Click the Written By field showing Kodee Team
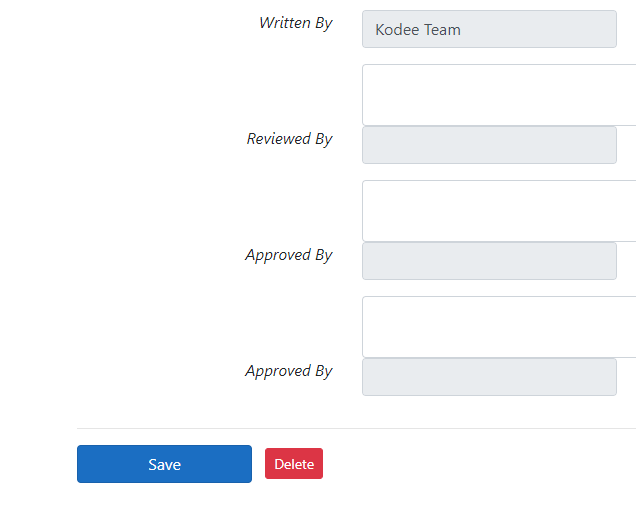This screenshot has height=517, width=636. pyautogui.click(x=489, y=29)
